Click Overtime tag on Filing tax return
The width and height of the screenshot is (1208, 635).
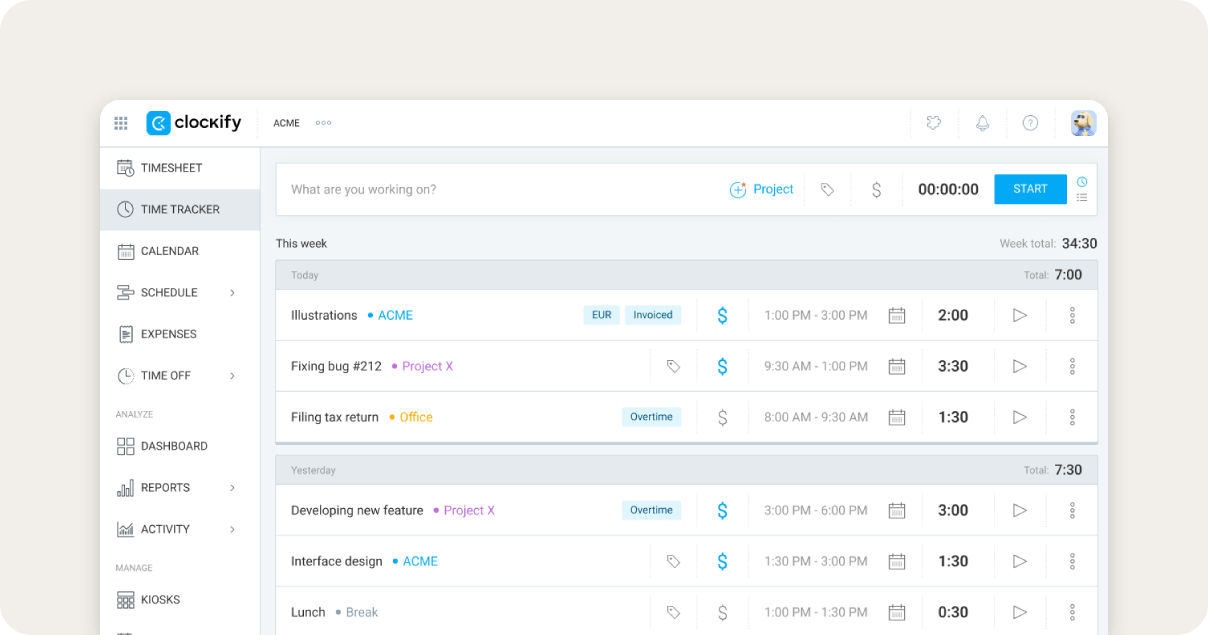pos(651,417)
